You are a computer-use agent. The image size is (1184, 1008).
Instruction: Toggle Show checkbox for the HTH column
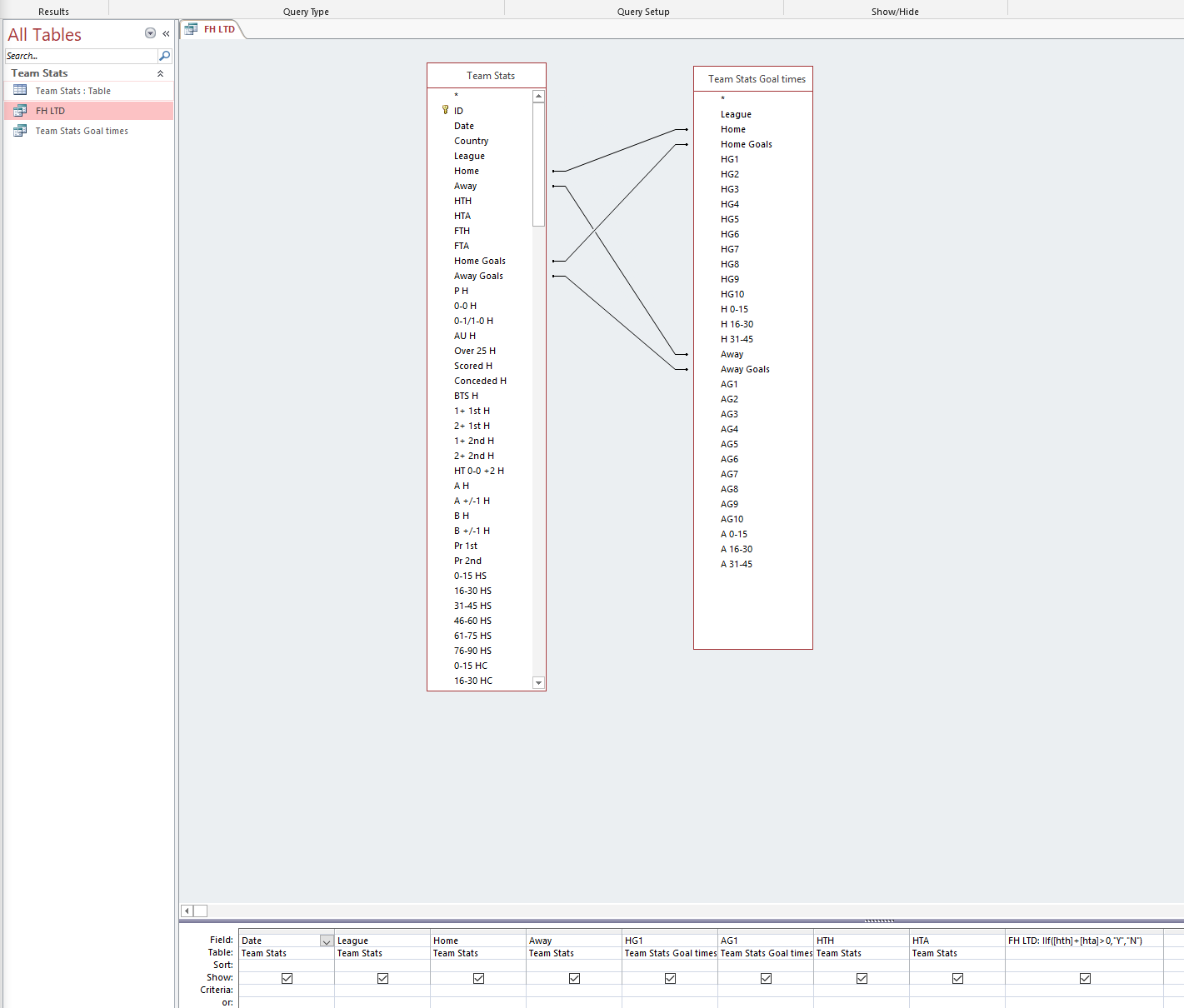coord(862,978)
